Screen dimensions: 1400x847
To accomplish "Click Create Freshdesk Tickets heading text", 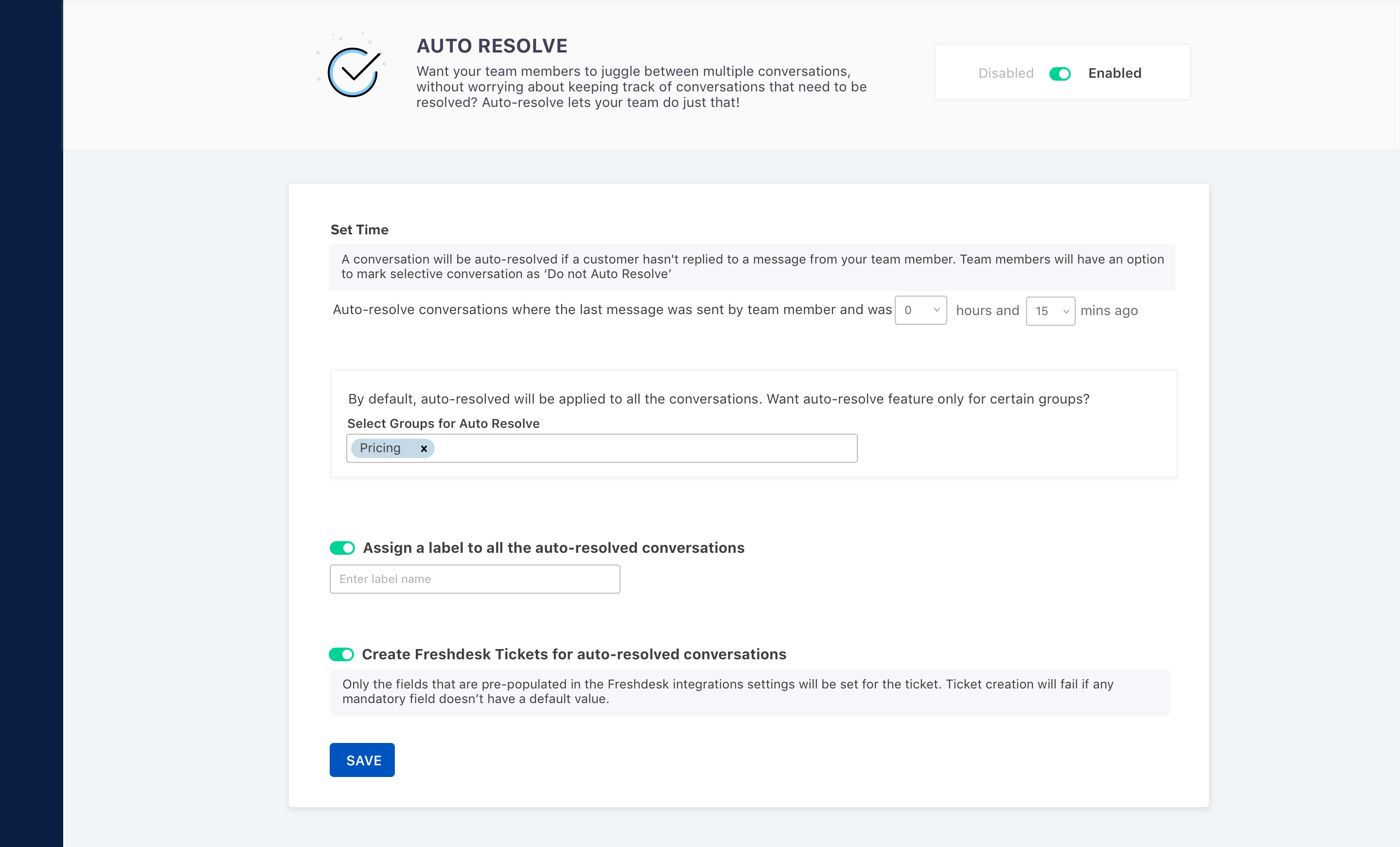I will [x=574, y=654].
